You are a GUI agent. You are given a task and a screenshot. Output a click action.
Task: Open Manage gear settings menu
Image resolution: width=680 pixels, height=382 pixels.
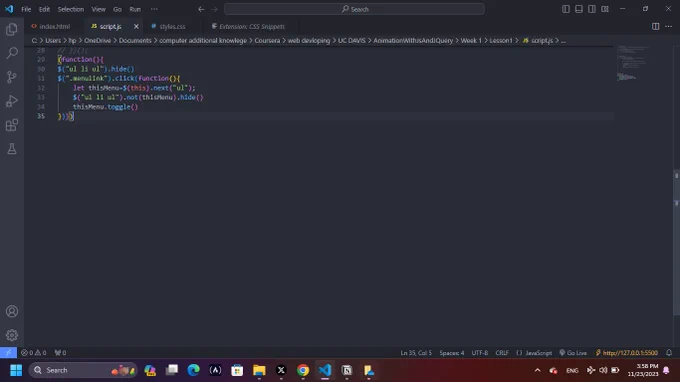pyautogui.click(x=12, y=335)
